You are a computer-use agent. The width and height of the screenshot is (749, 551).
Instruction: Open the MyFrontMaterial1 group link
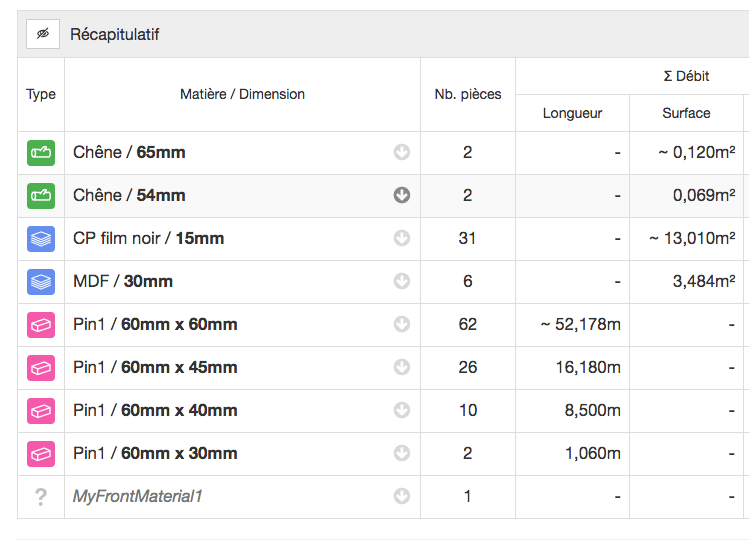coord(138,497)
